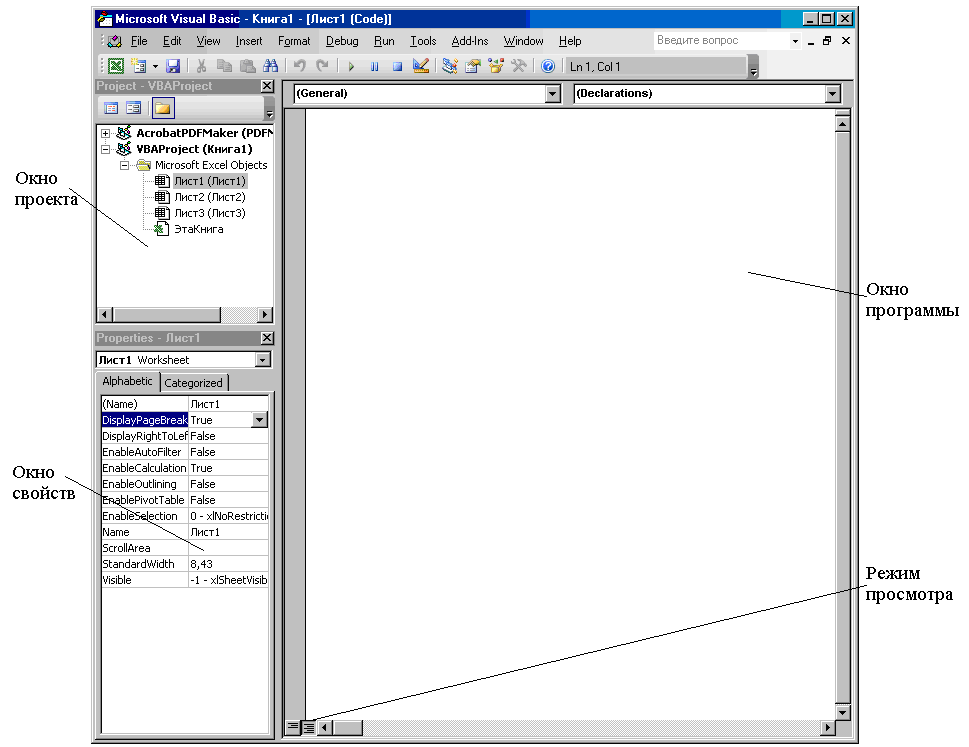
Task: Click the View Microsoft Excel icon in toolbar
Action: (116, 66)
